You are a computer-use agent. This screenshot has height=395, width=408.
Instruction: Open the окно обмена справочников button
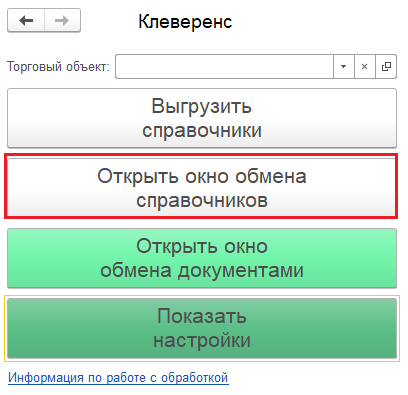click(201, 187)
